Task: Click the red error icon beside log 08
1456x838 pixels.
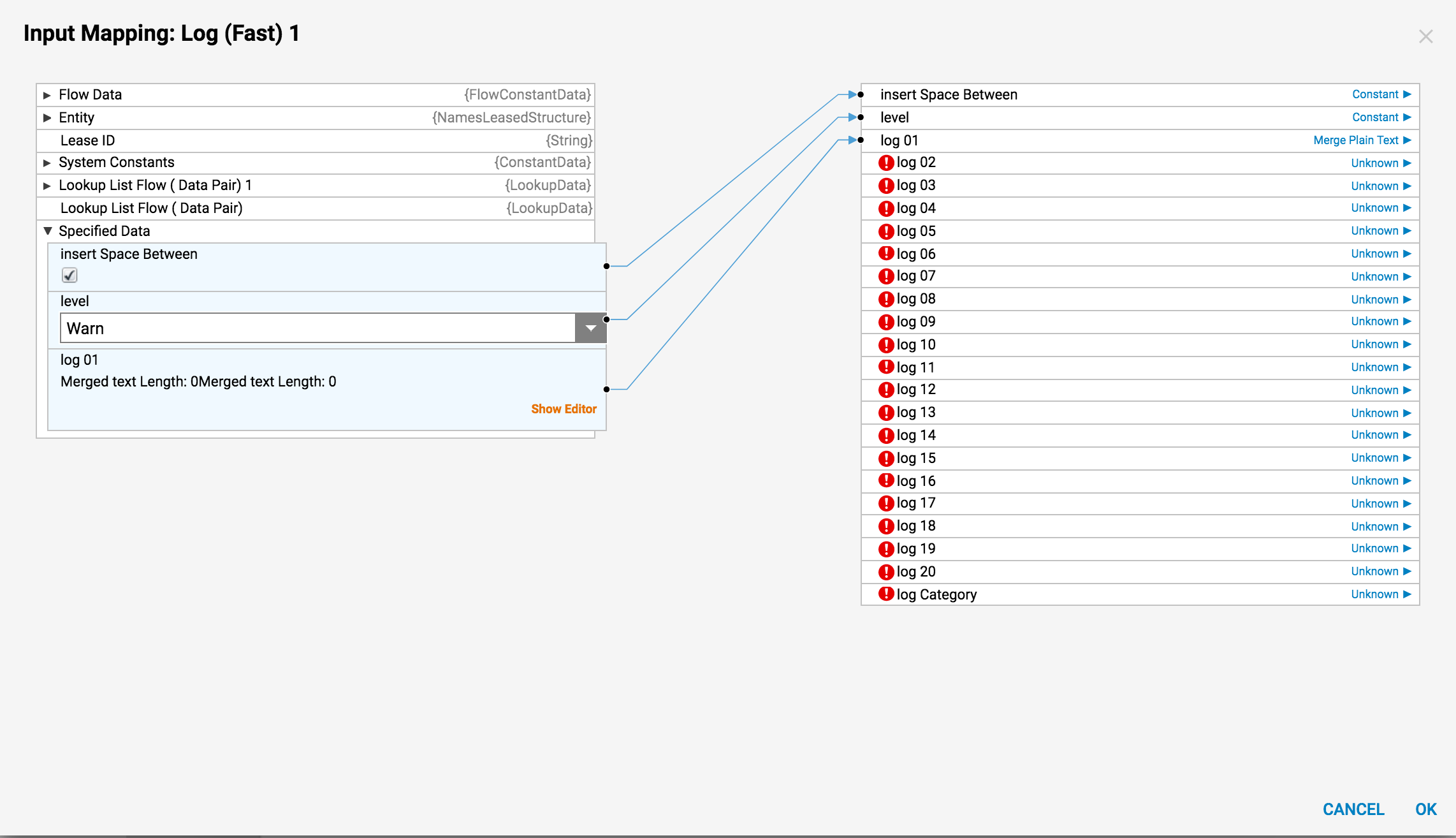Action: click(x=886, y=299)
